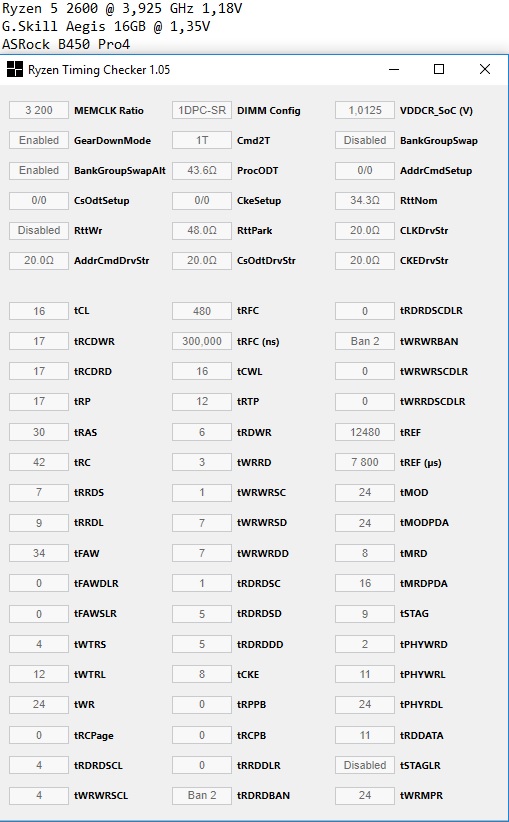Screen dimensions: 509x822
Task: Click the VDDCR_SoC voltage field
Action: pos(365,110)
